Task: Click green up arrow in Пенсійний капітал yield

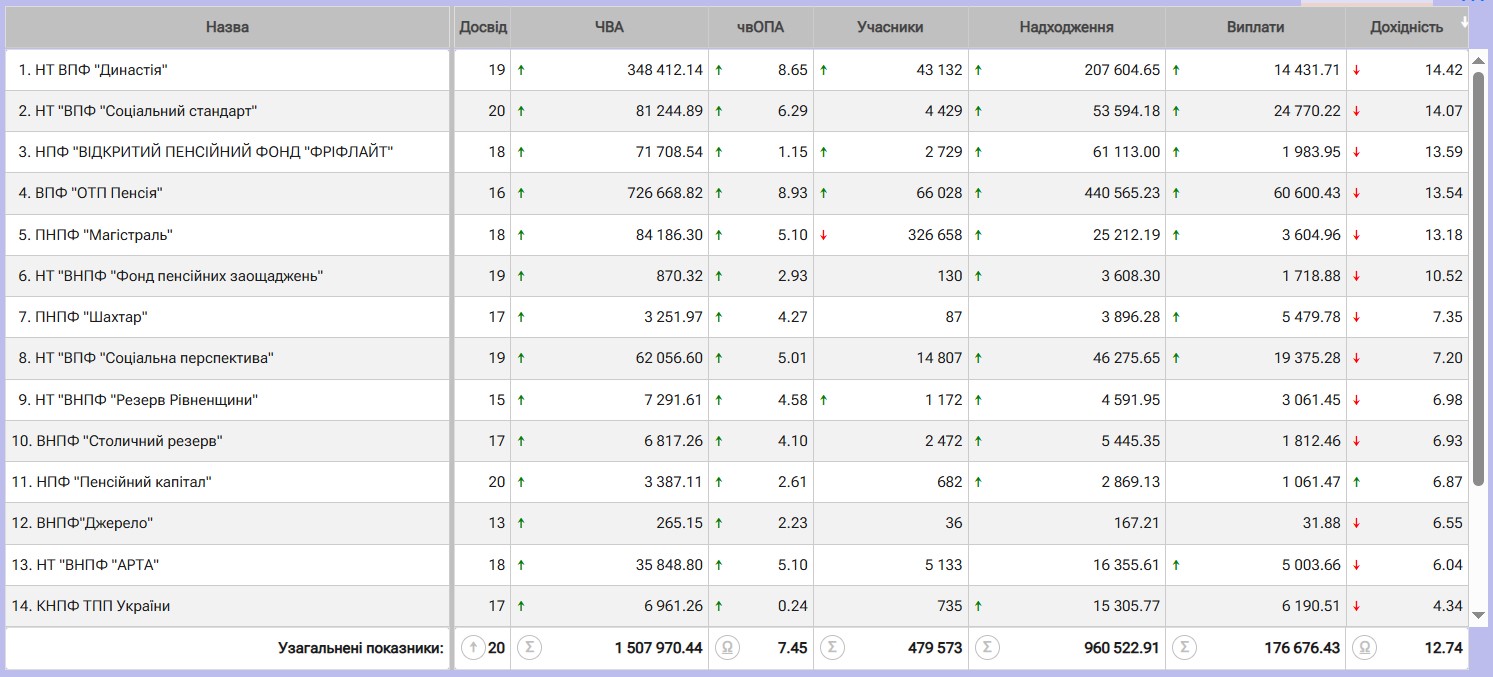Action: point(1356,482)
